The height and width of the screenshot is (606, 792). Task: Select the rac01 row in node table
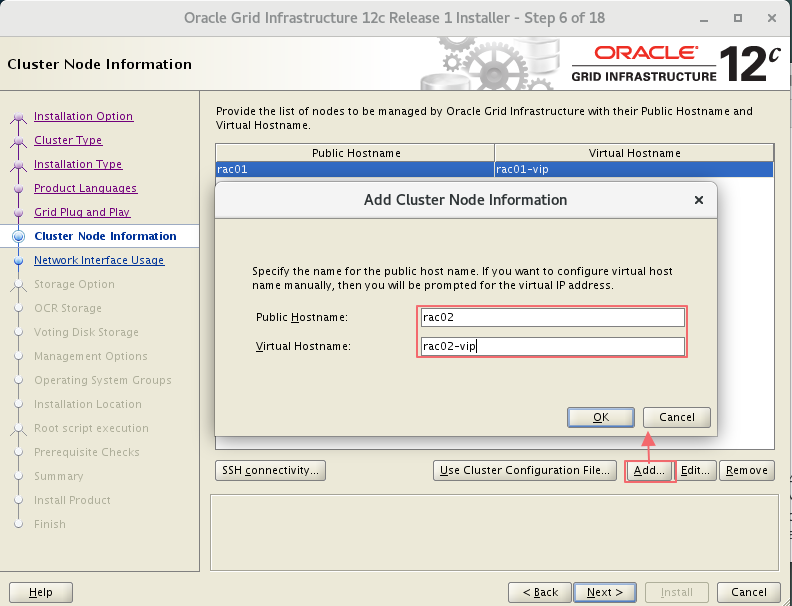click(x=355, y=169)
